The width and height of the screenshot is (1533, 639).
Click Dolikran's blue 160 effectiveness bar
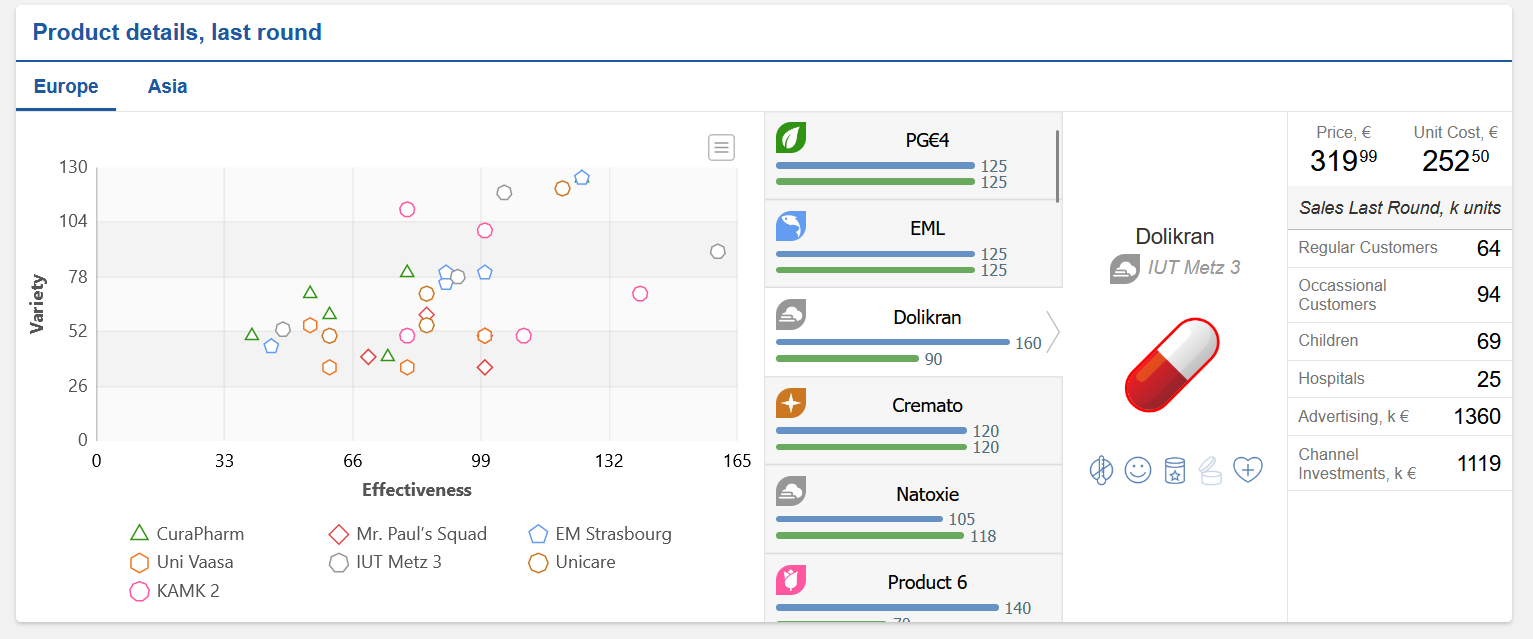point(892,342)
